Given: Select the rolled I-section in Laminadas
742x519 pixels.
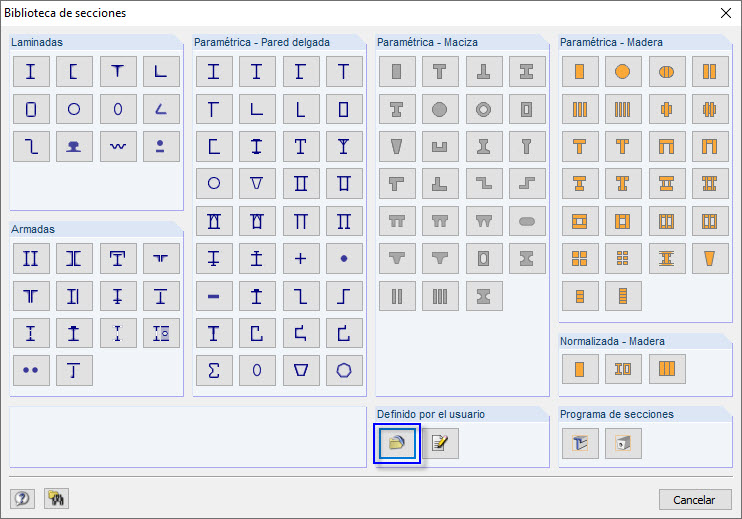Looking at the screenshot, I should pos(31,71).
